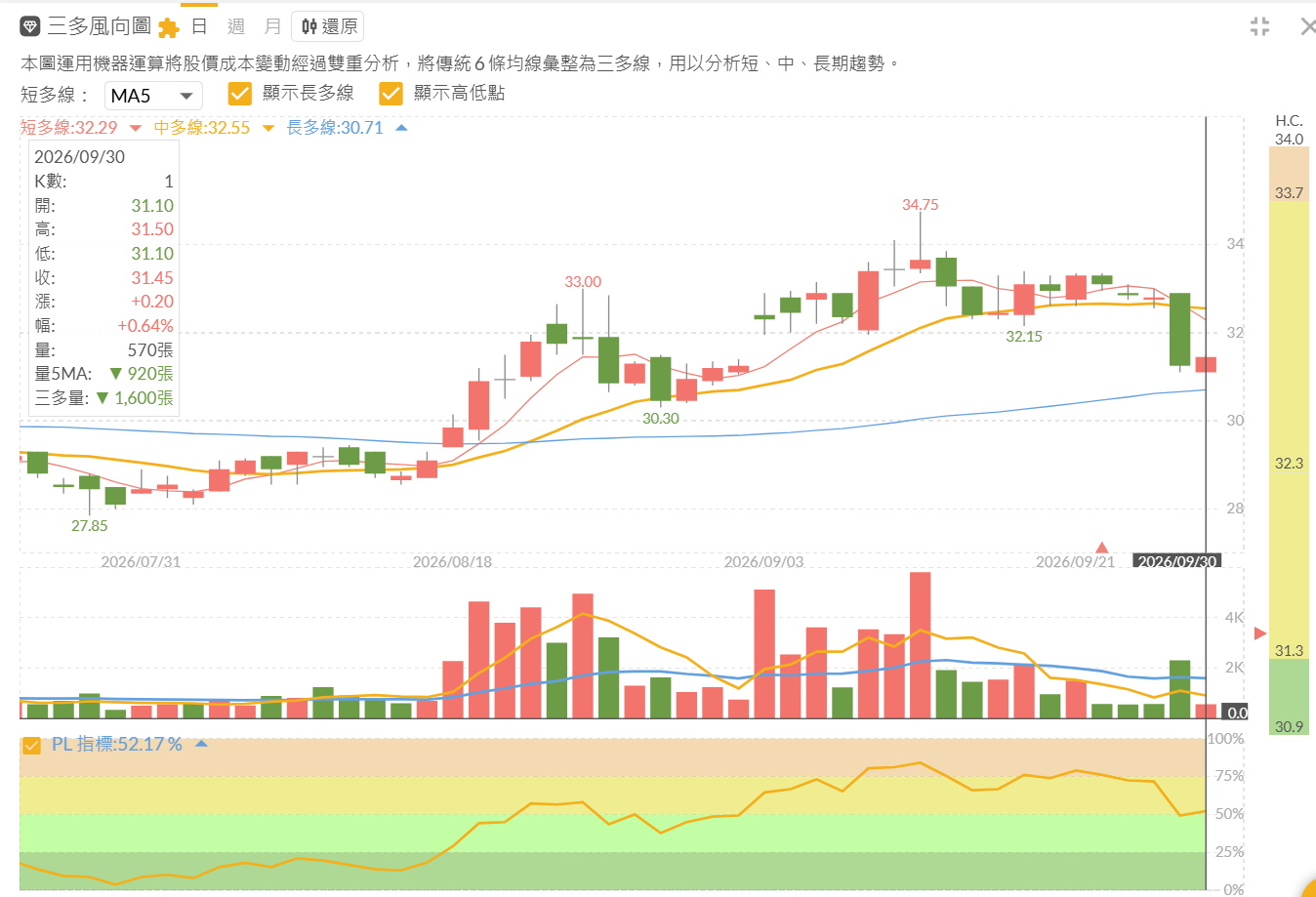The height and width of the screenshot is (897, 1316).
Task: Click the 33.7 level on H.C. bar
Action: click(1289, 193)
